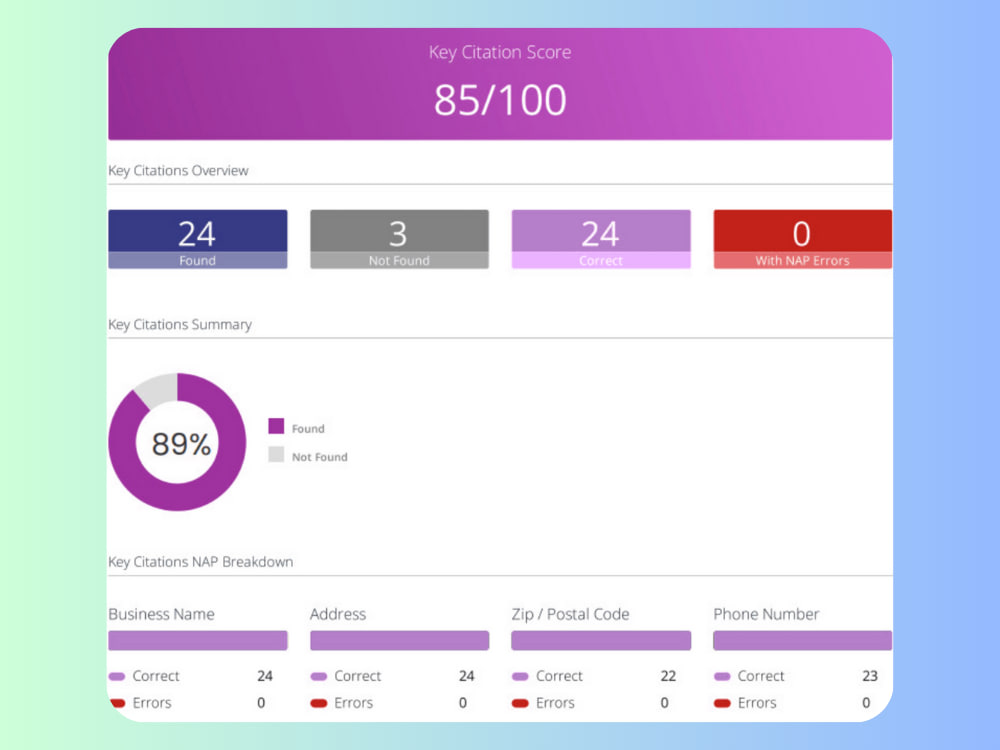Screen dimensions: 1000x750
Task: Open the 24 Found citations tile
Action: [x=198, y=239]
